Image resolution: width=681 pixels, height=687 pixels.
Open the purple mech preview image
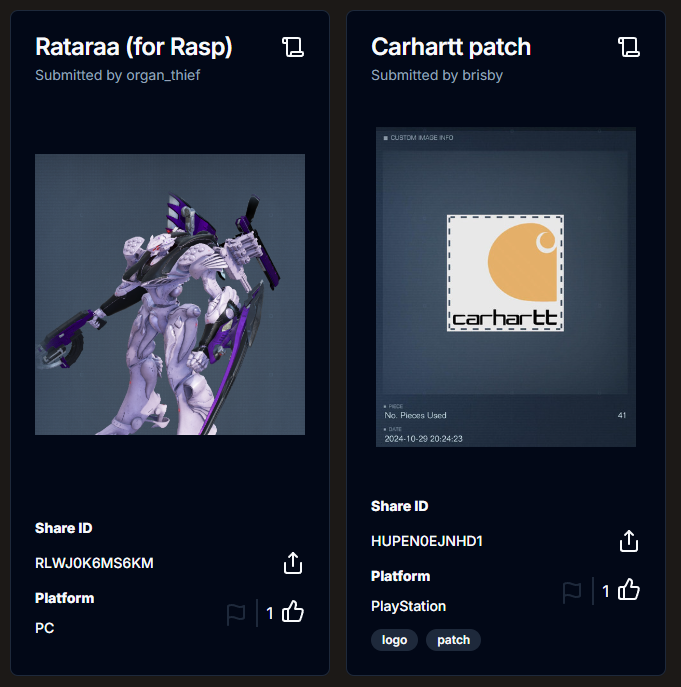coord(170,294)
